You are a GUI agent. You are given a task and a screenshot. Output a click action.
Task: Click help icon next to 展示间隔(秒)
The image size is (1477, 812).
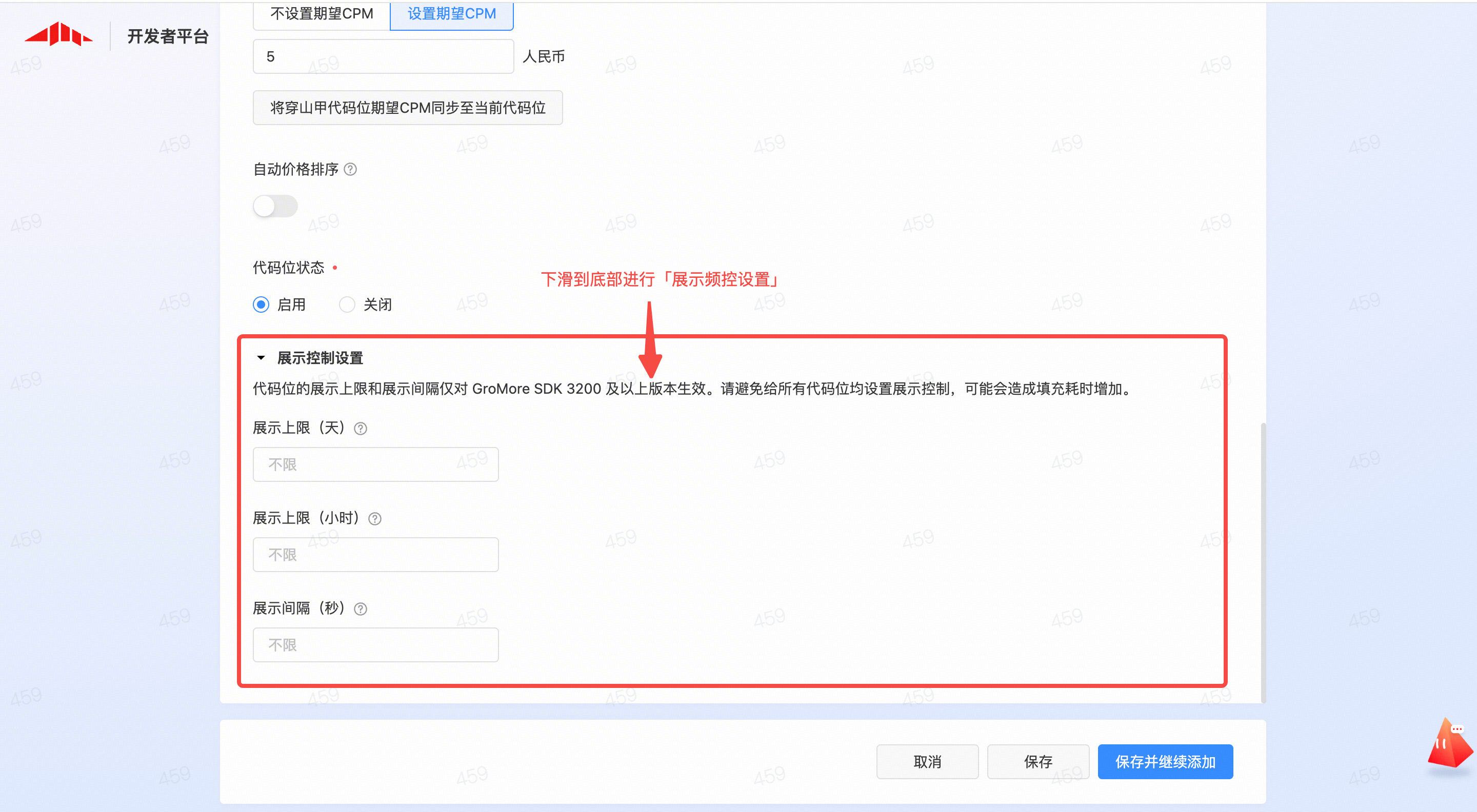click(360, 608)
